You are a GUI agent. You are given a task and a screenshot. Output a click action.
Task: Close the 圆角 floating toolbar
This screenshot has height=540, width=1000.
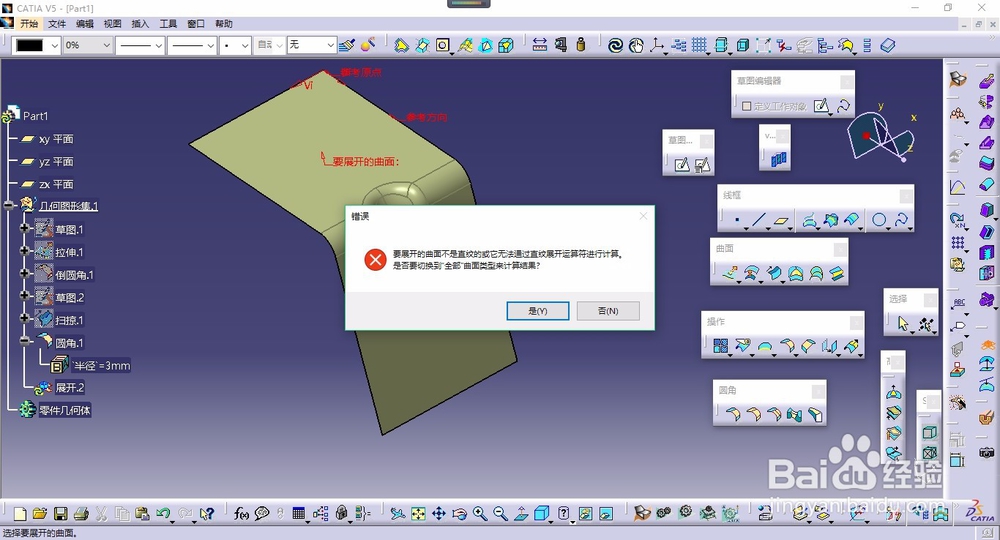[x=819, y=390]
